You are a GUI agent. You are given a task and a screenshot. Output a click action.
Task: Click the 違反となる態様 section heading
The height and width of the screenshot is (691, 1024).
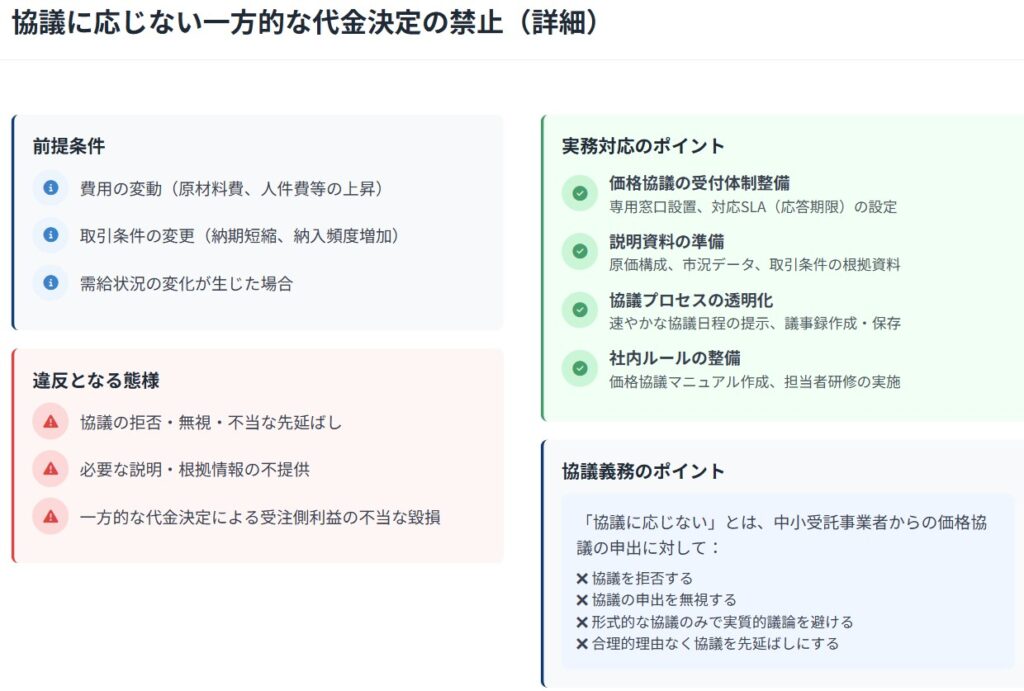(96, 380)
